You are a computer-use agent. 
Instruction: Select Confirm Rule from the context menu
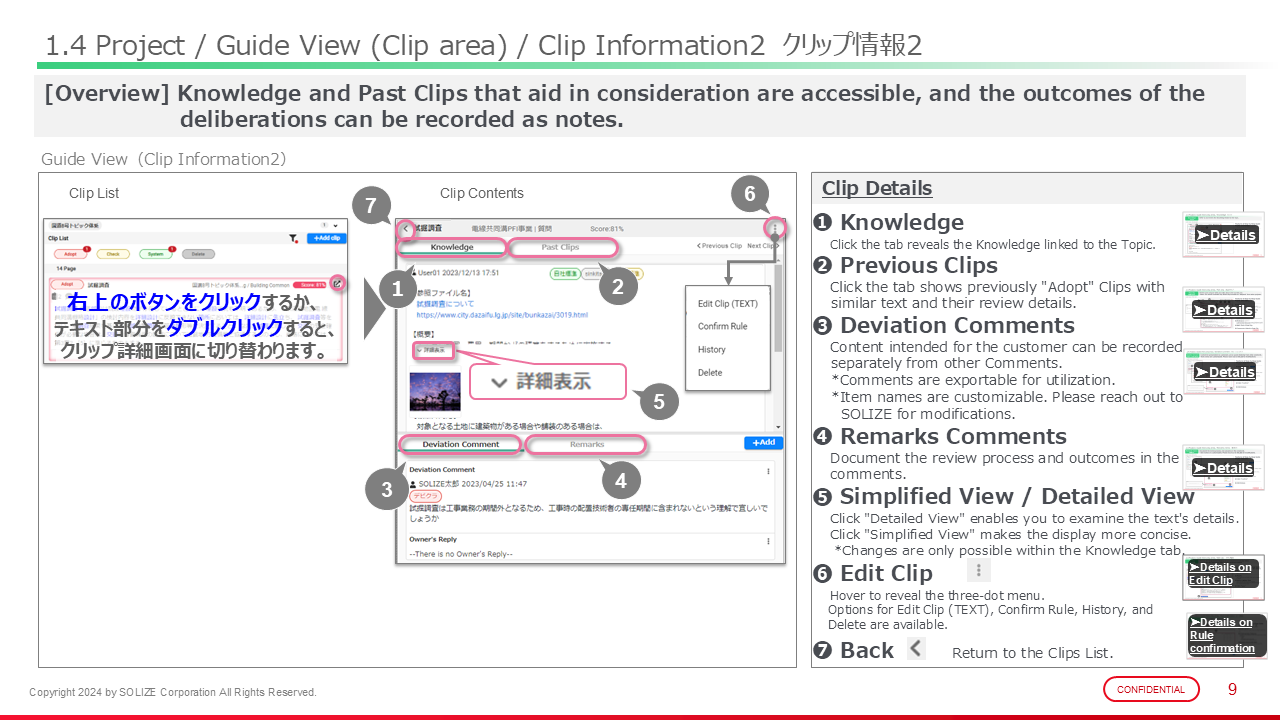(x=722, y=326)
